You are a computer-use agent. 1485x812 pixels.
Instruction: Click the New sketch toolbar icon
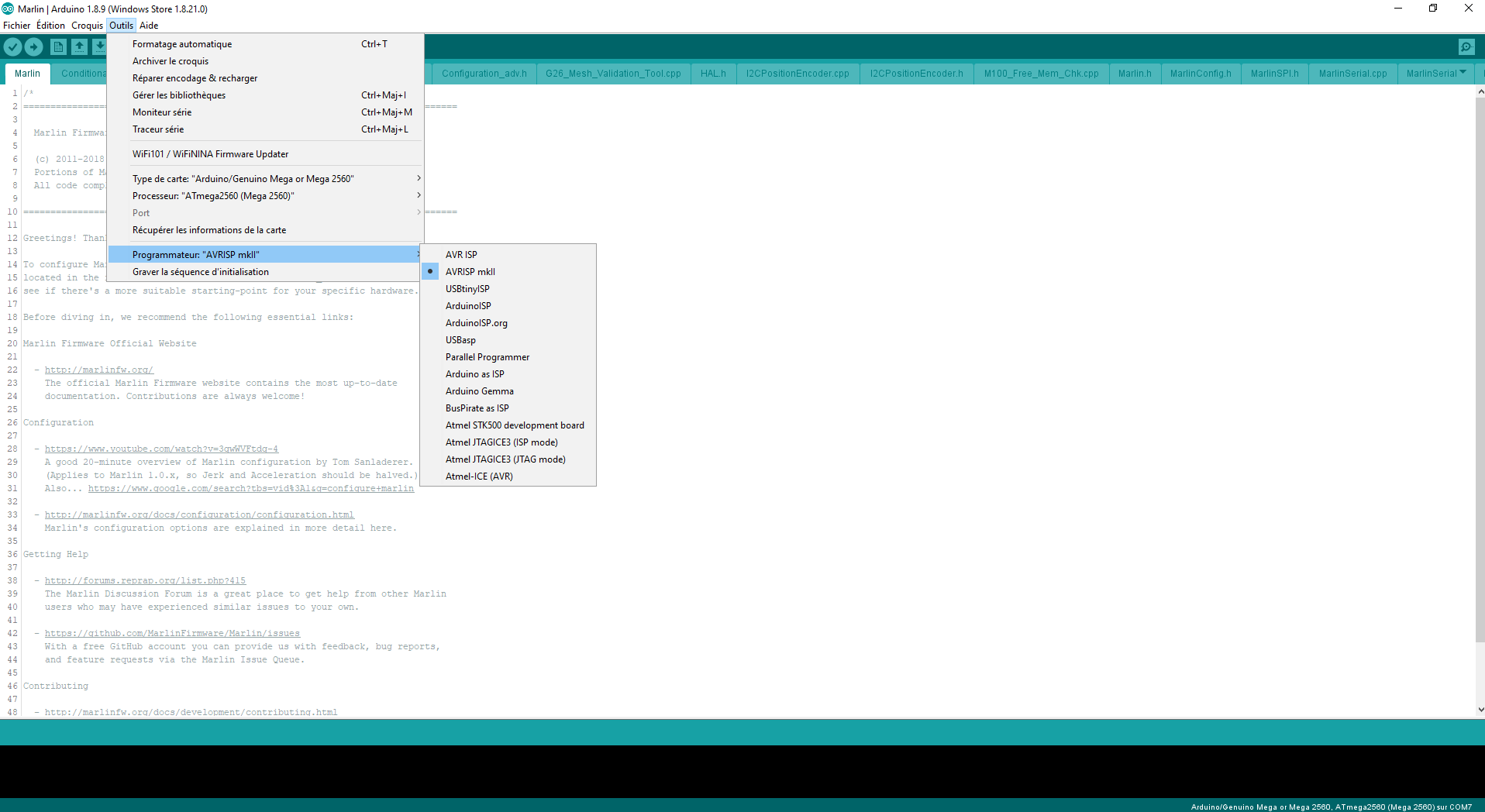58,46
